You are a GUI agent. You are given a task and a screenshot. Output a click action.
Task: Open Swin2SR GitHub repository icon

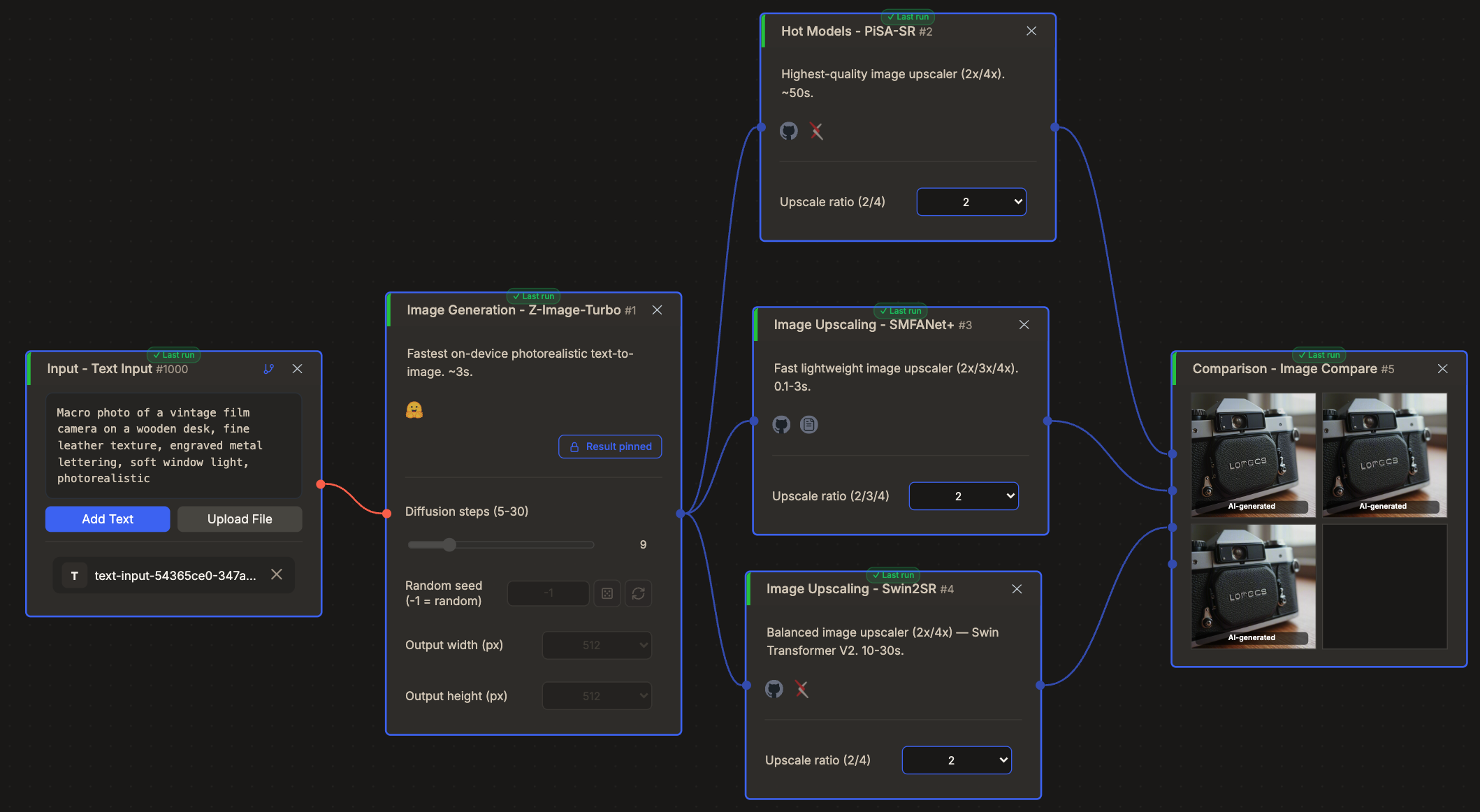[x=774, y=689]
